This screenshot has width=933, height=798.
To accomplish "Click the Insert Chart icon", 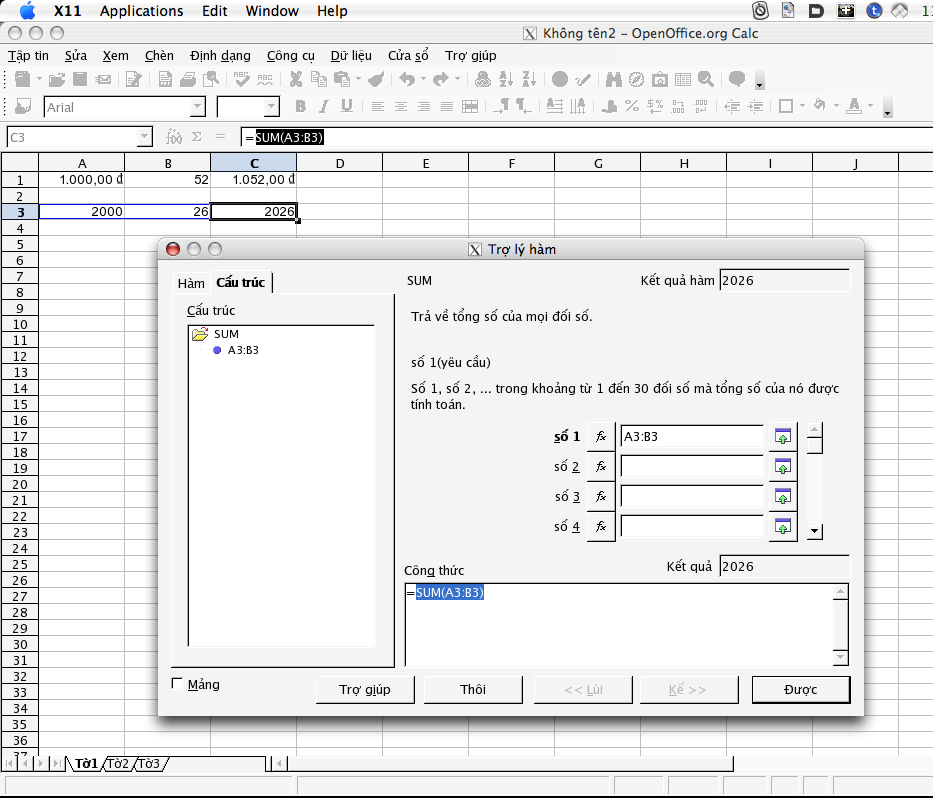I will [x=559, y=79].
